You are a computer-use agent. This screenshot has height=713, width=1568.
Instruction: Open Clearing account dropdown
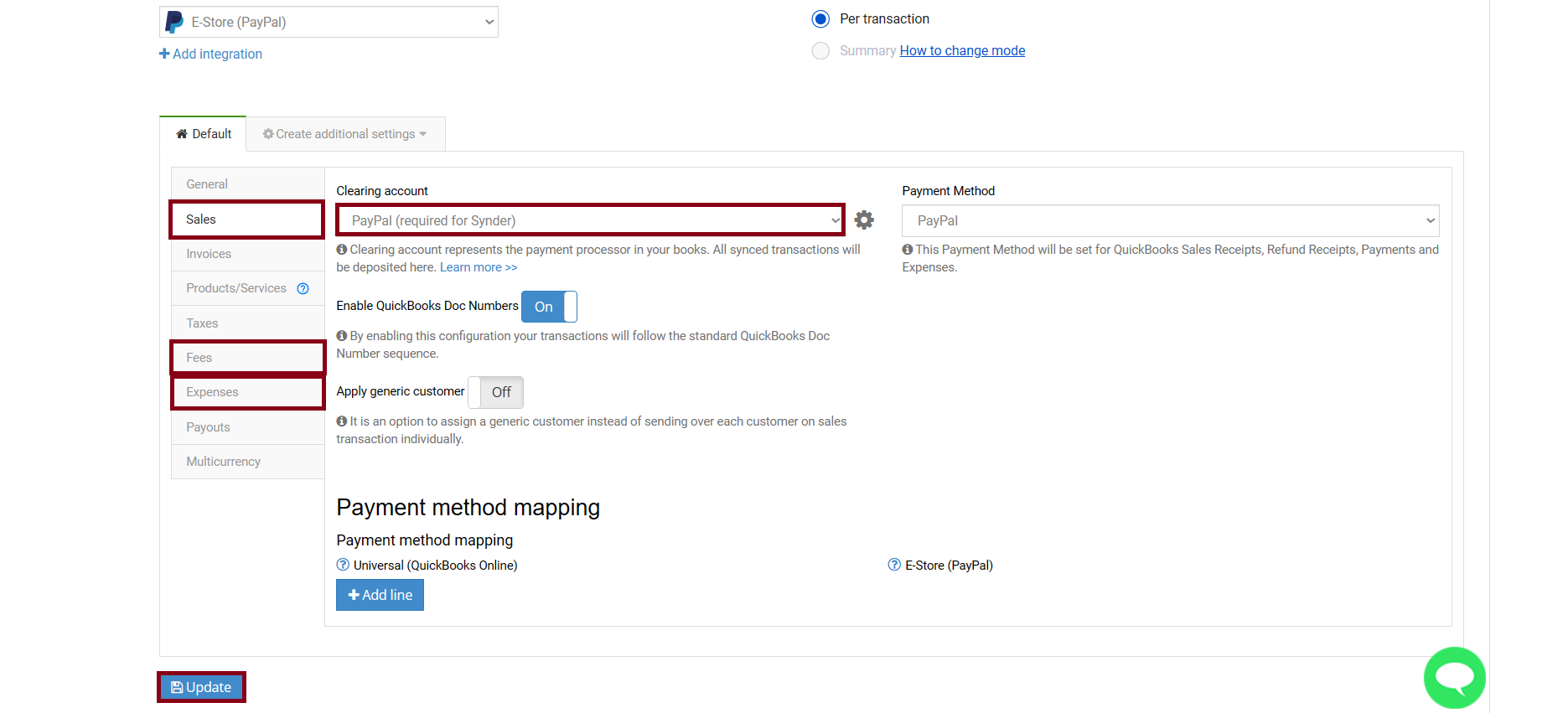pyautogui.click(x=591, y=220)
